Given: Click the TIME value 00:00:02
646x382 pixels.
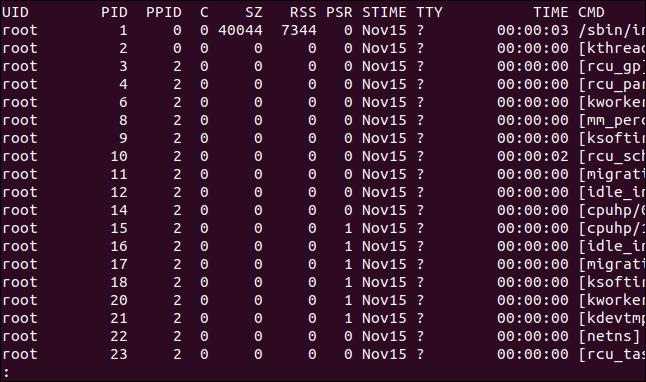Looking at the screenshot, I should coord(533,157).
